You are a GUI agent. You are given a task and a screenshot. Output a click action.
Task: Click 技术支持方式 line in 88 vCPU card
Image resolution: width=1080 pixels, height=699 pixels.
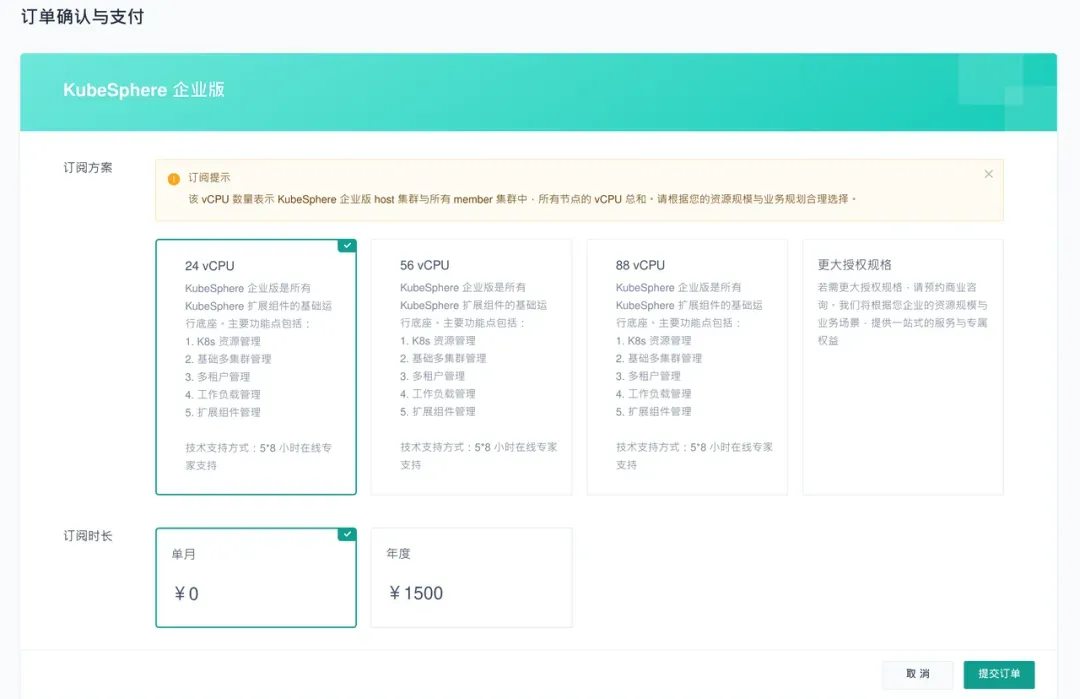694,456
